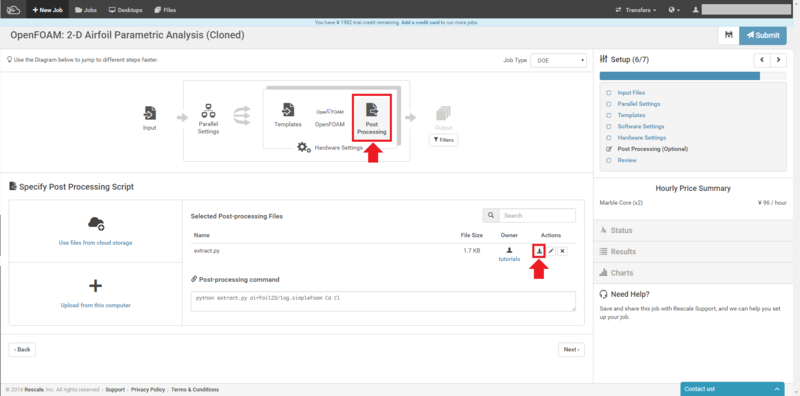Click the search magnifier icon
The height and width of the screenshot is (396, 800).
pos(491,215)
